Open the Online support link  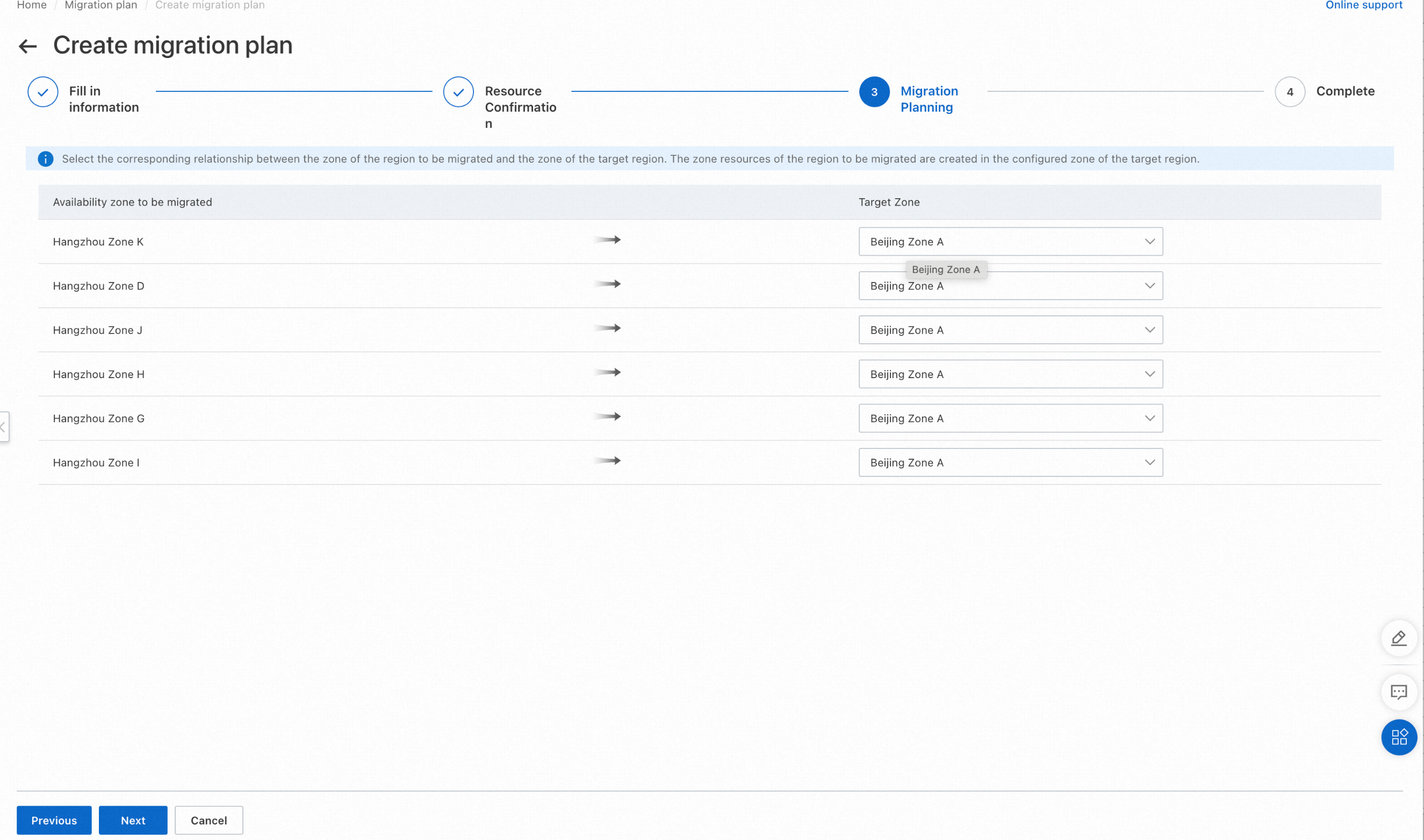click(x=1363, y=5)
